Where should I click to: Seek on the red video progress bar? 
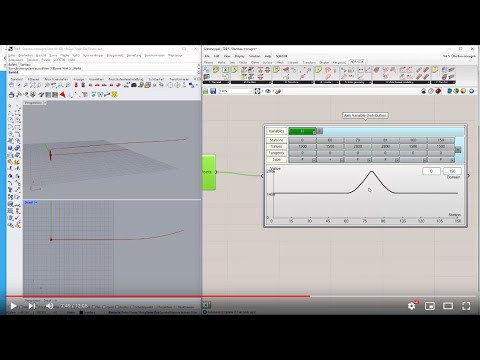240,296
